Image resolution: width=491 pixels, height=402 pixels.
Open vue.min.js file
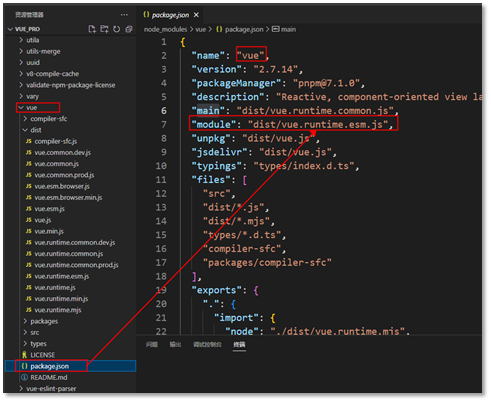(x=49, y=231)
